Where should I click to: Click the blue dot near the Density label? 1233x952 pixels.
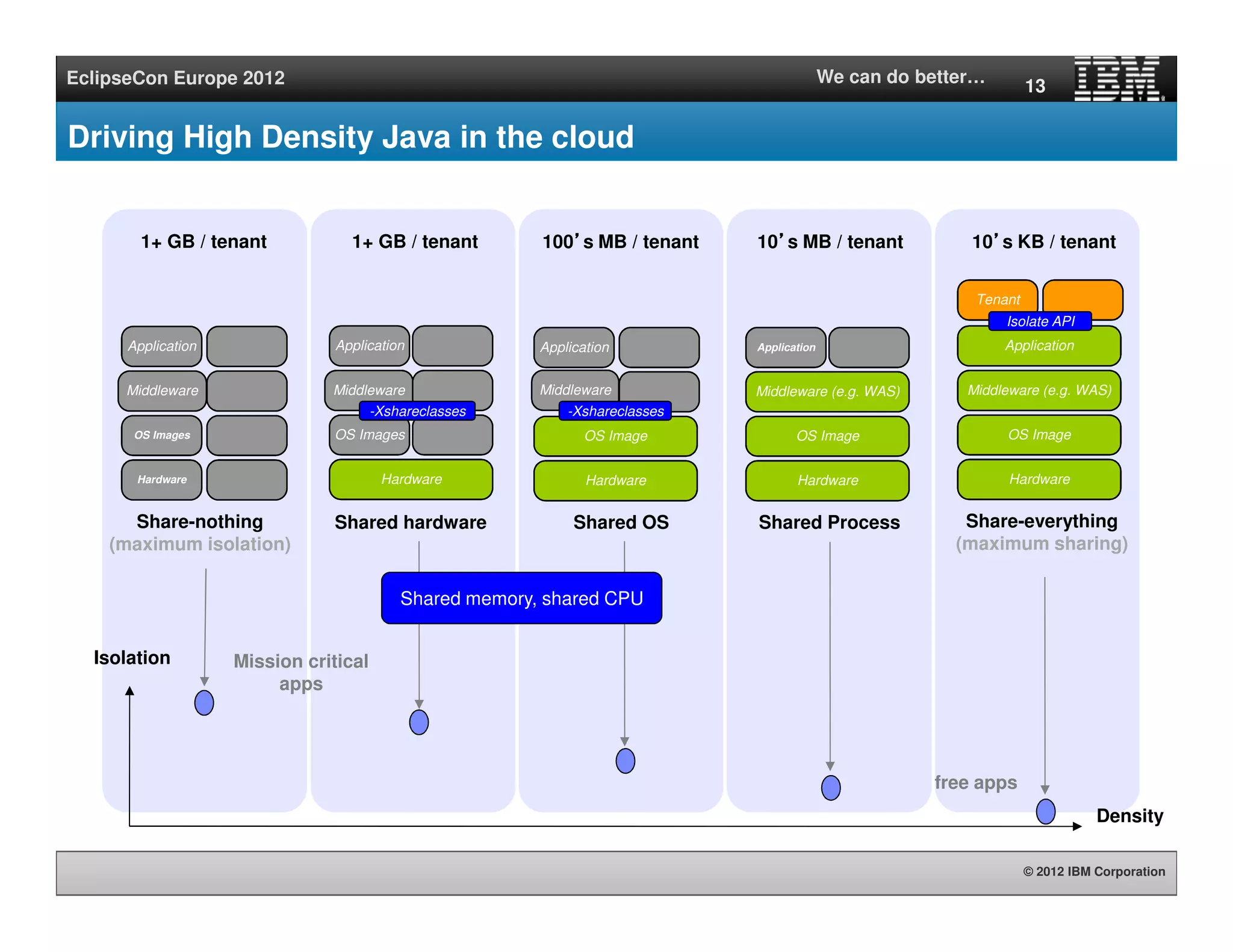[x=1045, y=811]
